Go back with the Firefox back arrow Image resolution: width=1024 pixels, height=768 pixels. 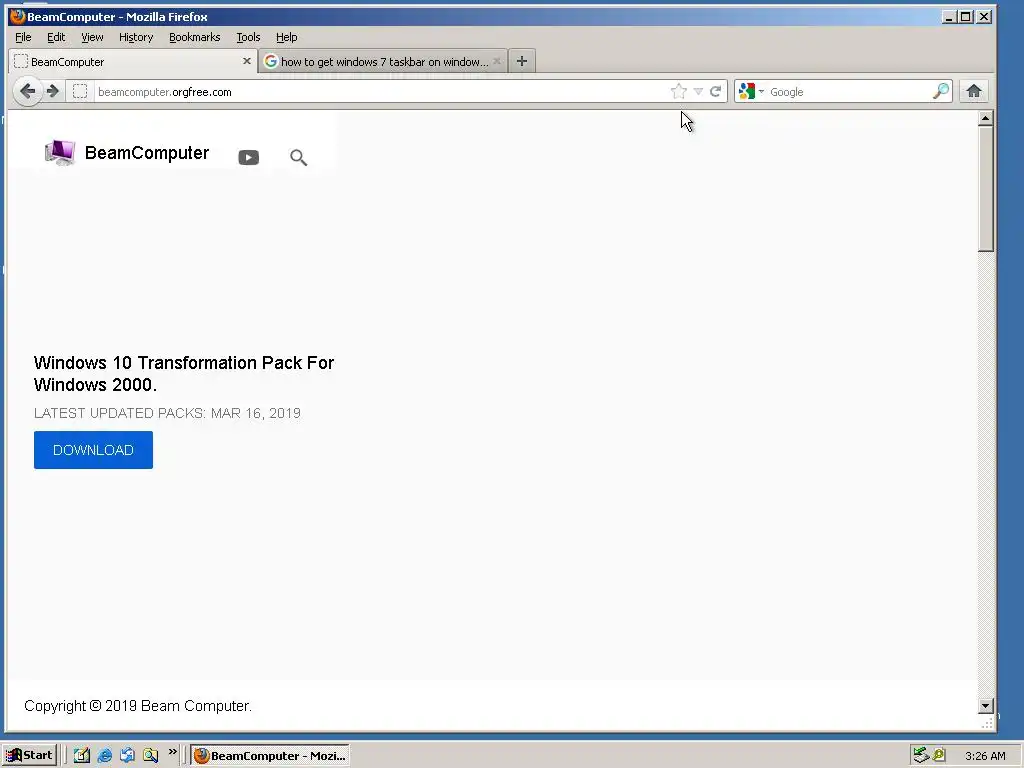27,91
